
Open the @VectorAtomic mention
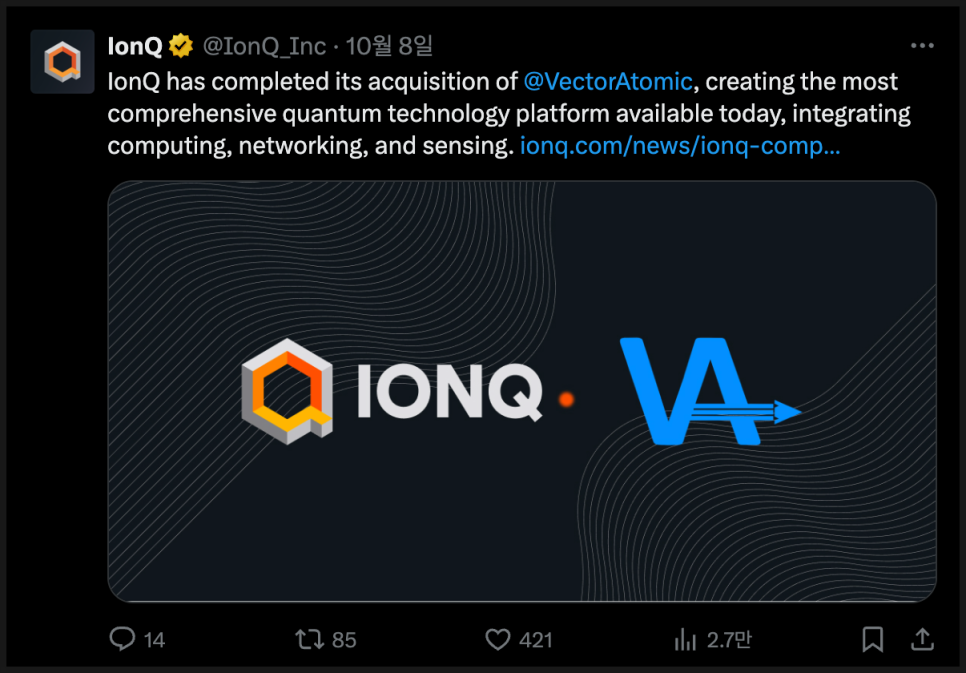tap(608, 82)
